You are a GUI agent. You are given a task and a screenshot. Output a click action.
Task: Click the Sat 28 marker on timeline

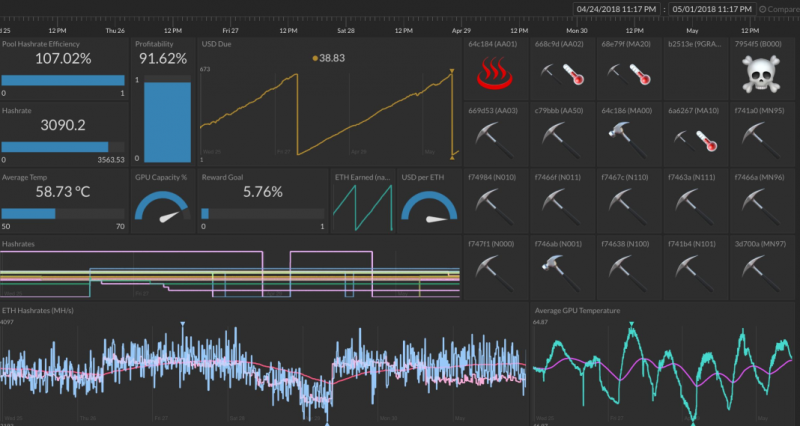(345, 31)
